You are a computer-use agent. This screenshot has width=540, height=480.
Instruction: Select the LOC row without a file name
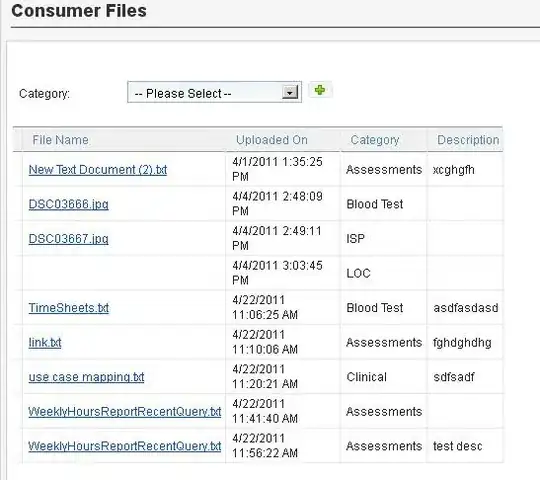(x=258, y=273)
